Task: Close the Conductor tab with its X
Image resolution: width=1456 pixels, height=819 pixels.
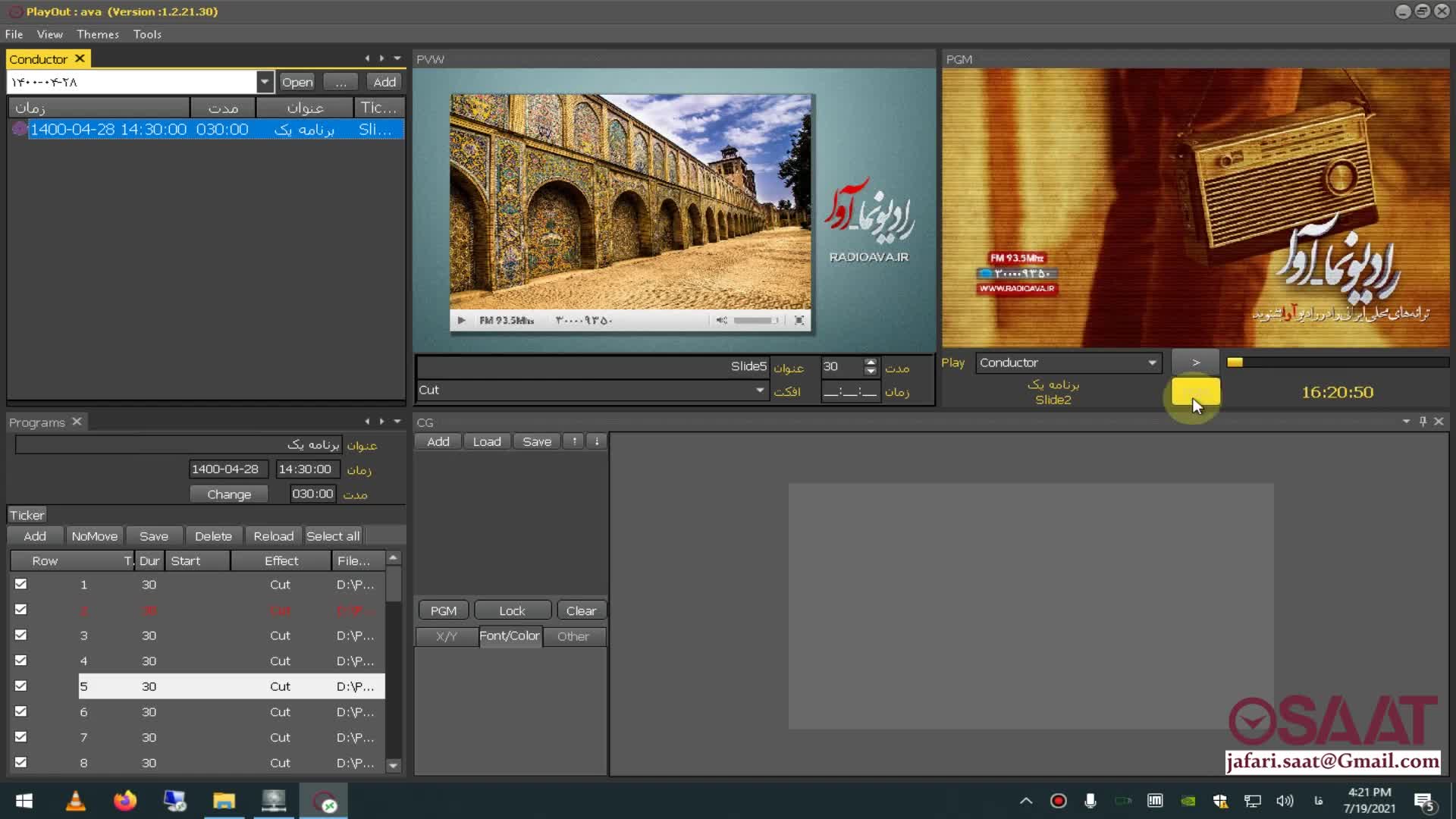Action: [x=80, y=58]
